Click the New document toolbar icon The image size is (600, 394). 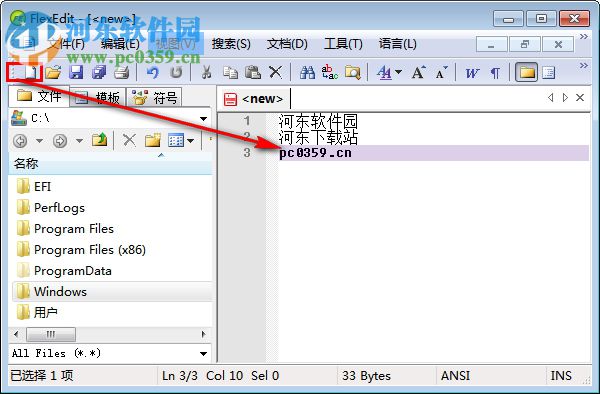(x=32, y=72)
